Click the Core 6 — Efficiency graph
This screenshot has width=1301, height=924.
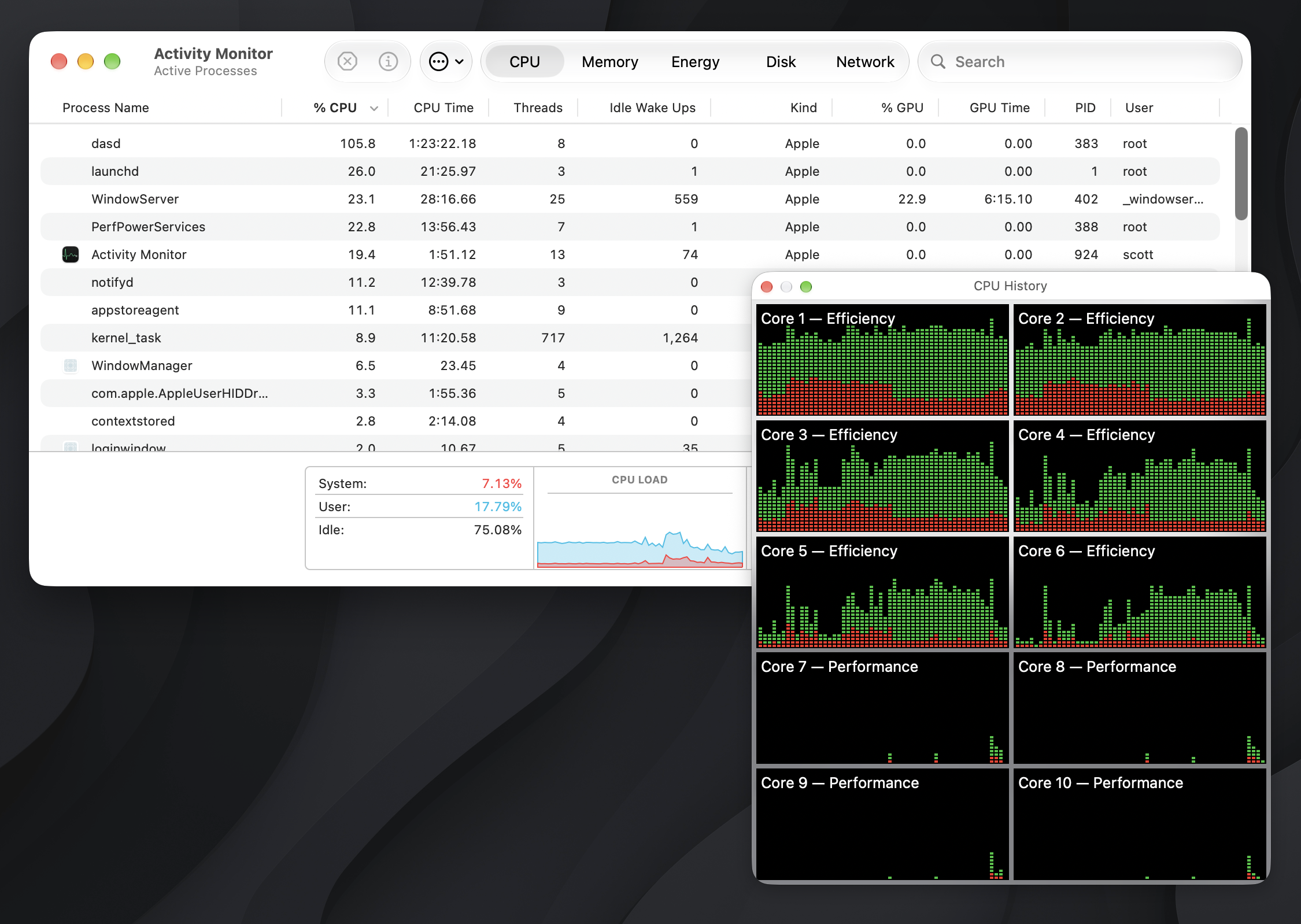1140,592
